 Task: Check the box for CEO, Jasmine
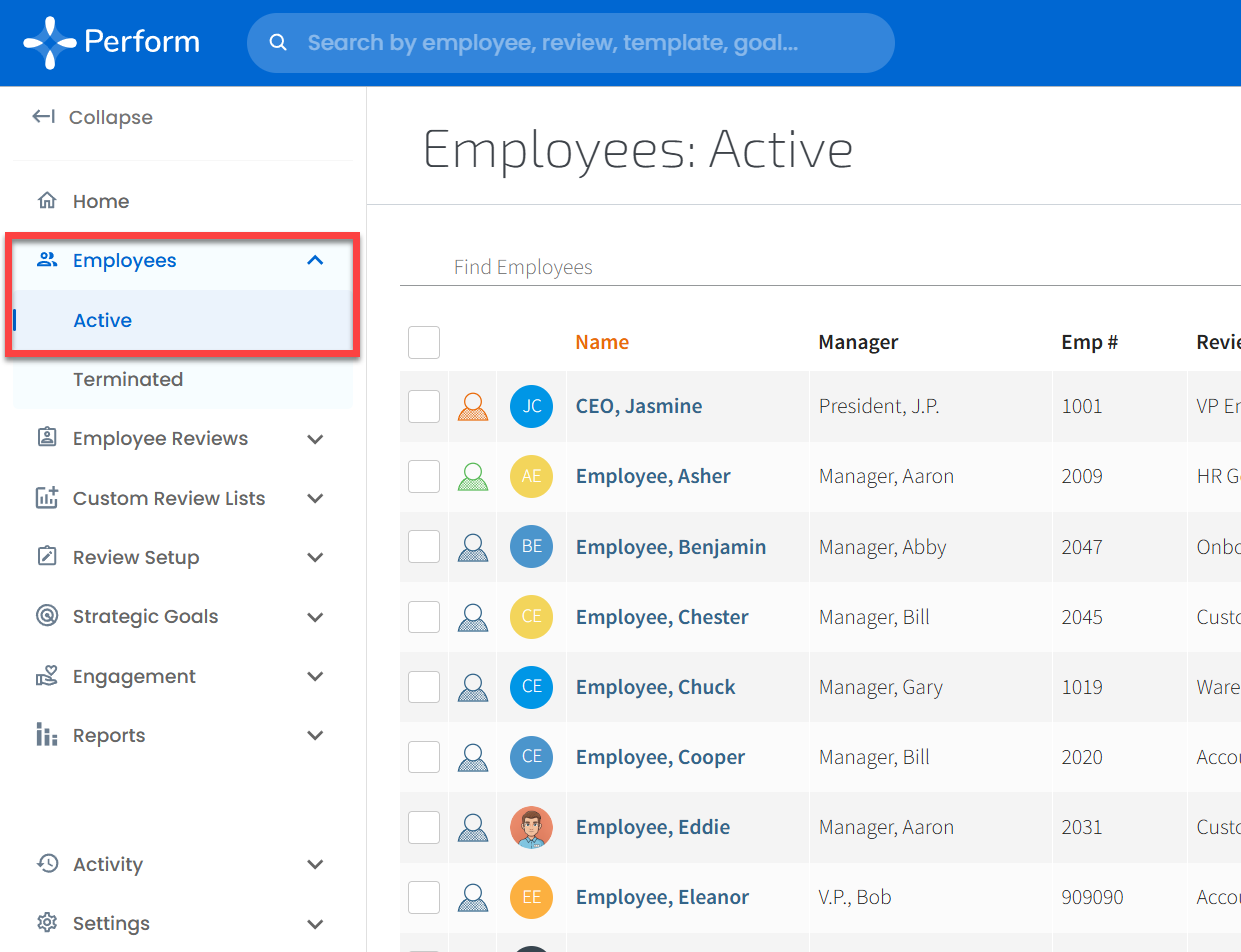(424, 406)
